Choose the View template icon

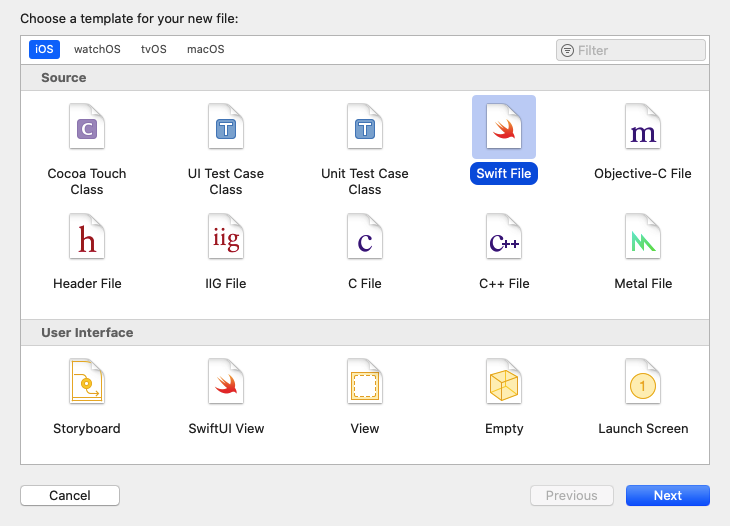[x=365, y=382]
